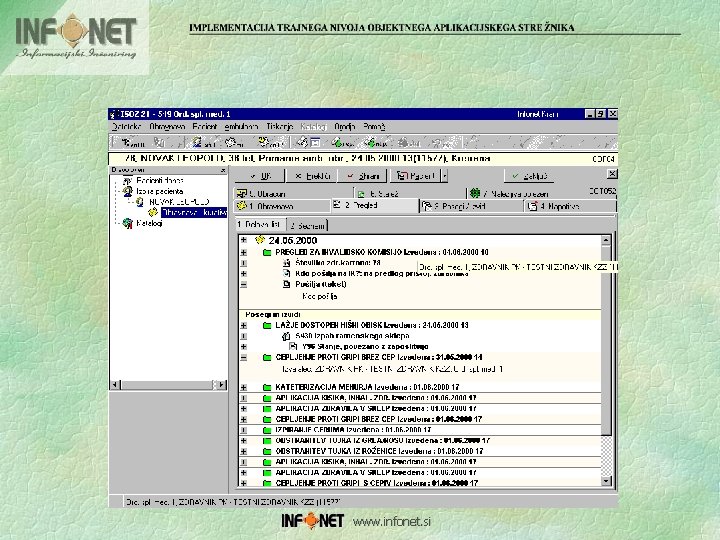Select the NOVAK LEOPOLD tree node
The image size is (720, 540).
tap(179, 202)
